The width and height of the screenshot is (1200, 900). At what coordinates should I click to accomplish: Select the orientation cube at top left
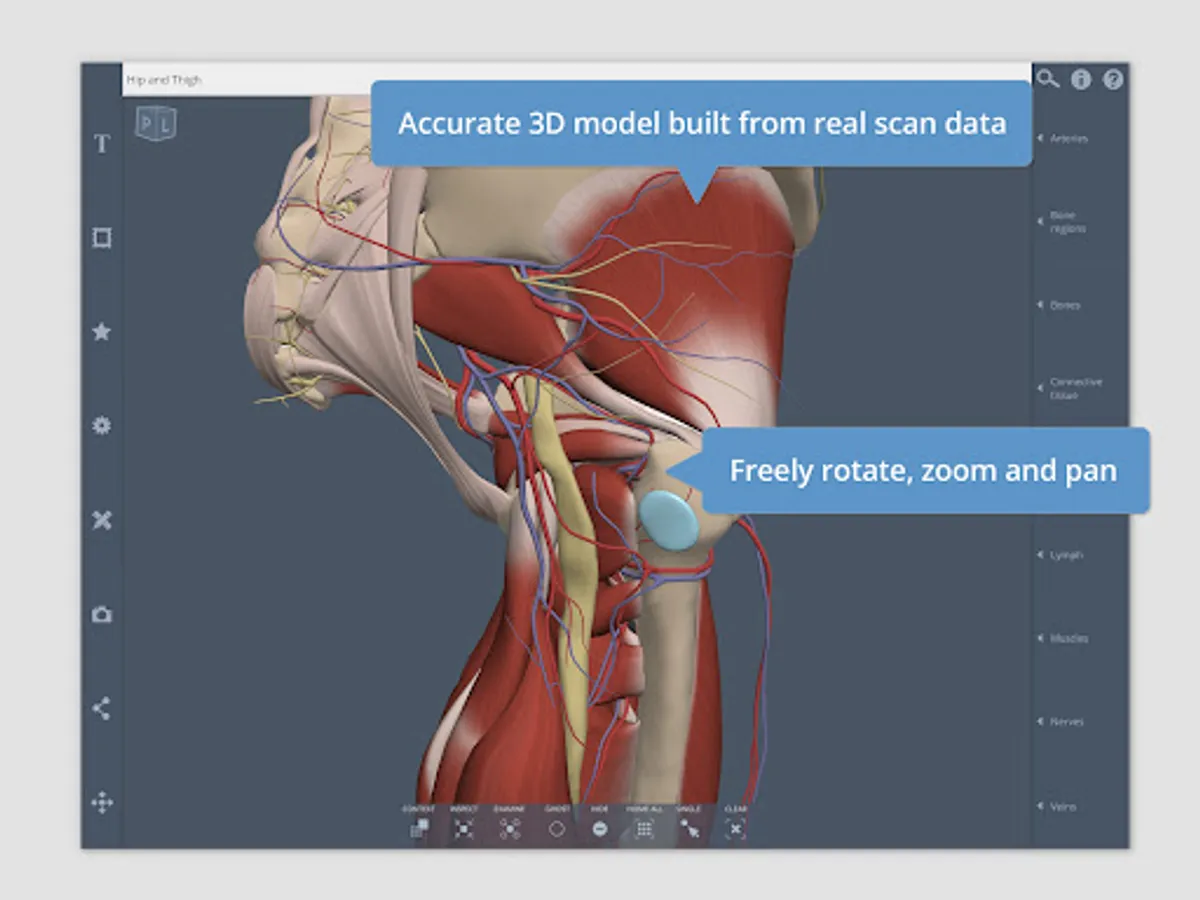(156, 124)
